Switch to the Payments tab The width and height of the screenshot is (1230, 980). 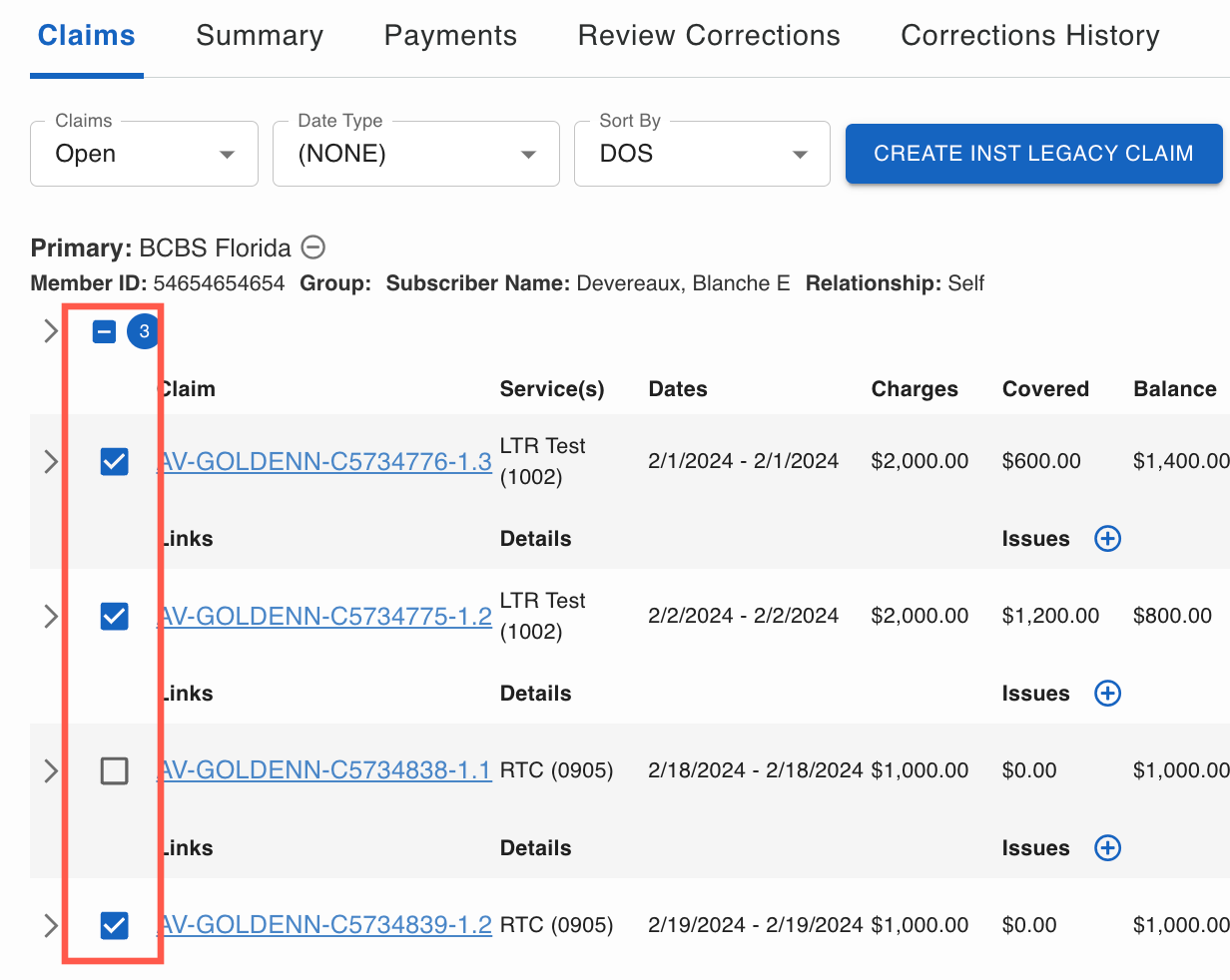[x=450, y=36]
